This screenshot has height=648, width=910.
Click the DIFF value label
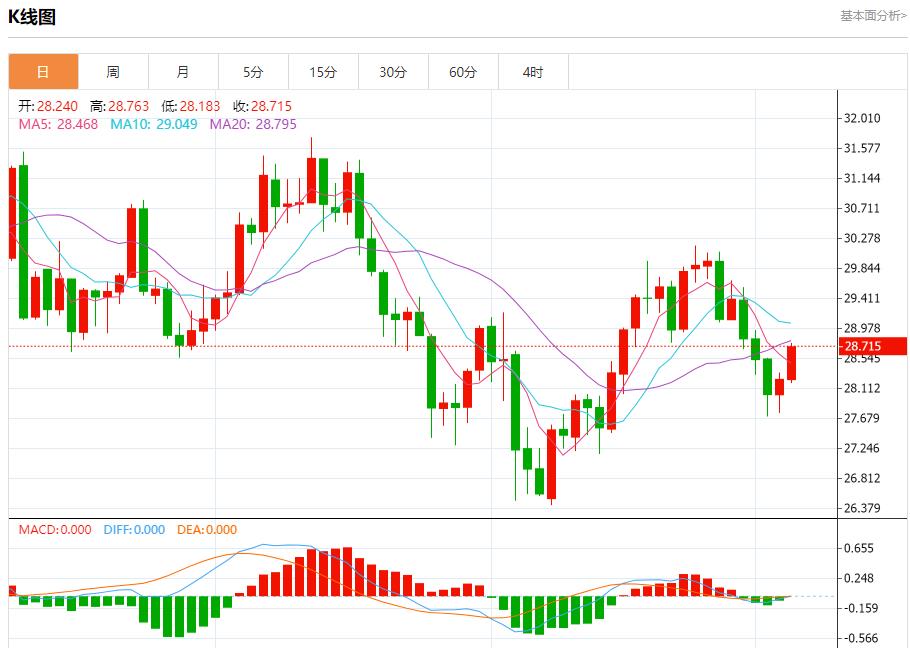134,530
